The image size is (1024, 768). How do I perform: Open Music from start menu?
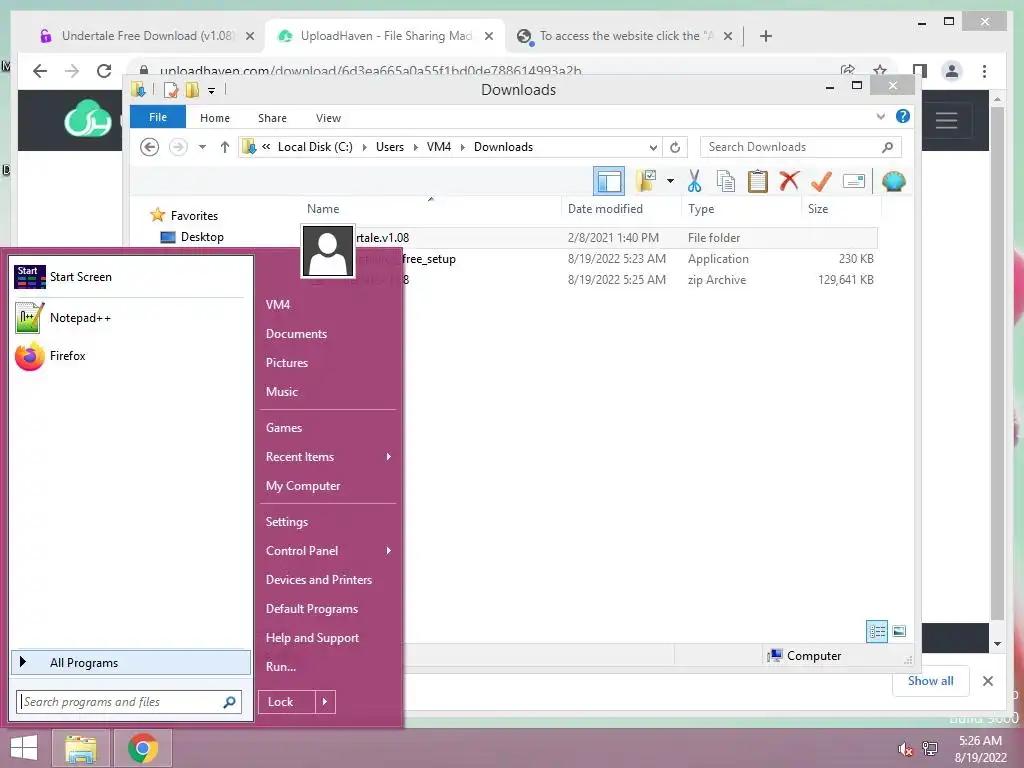coord(281,392)
